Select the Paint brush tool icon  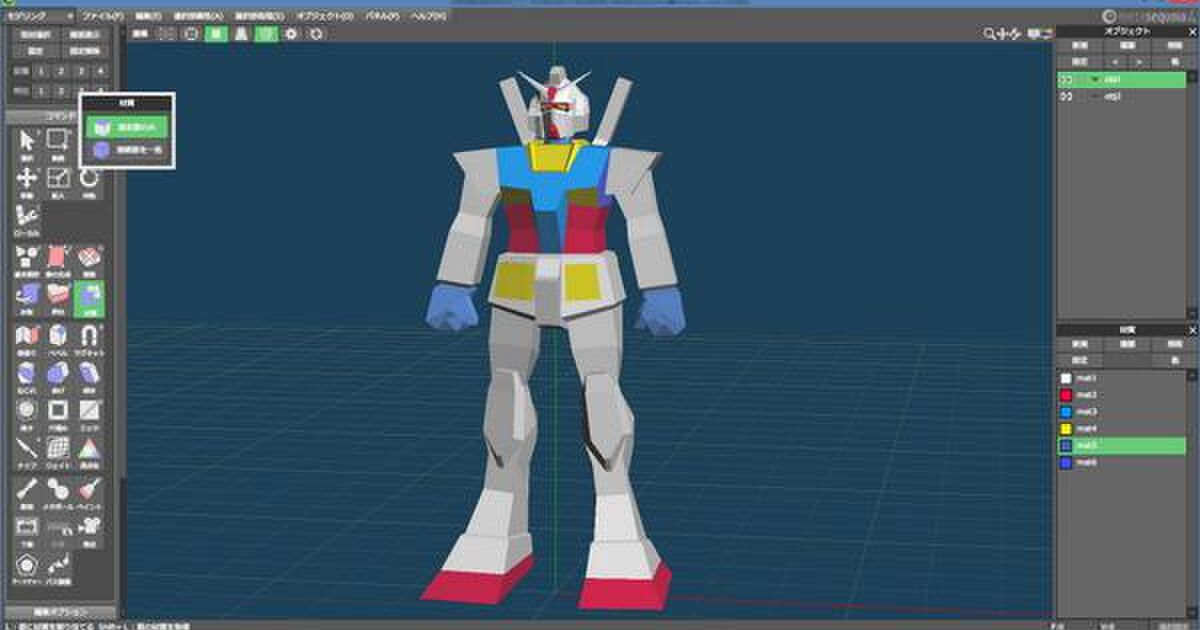coord(89,493)
